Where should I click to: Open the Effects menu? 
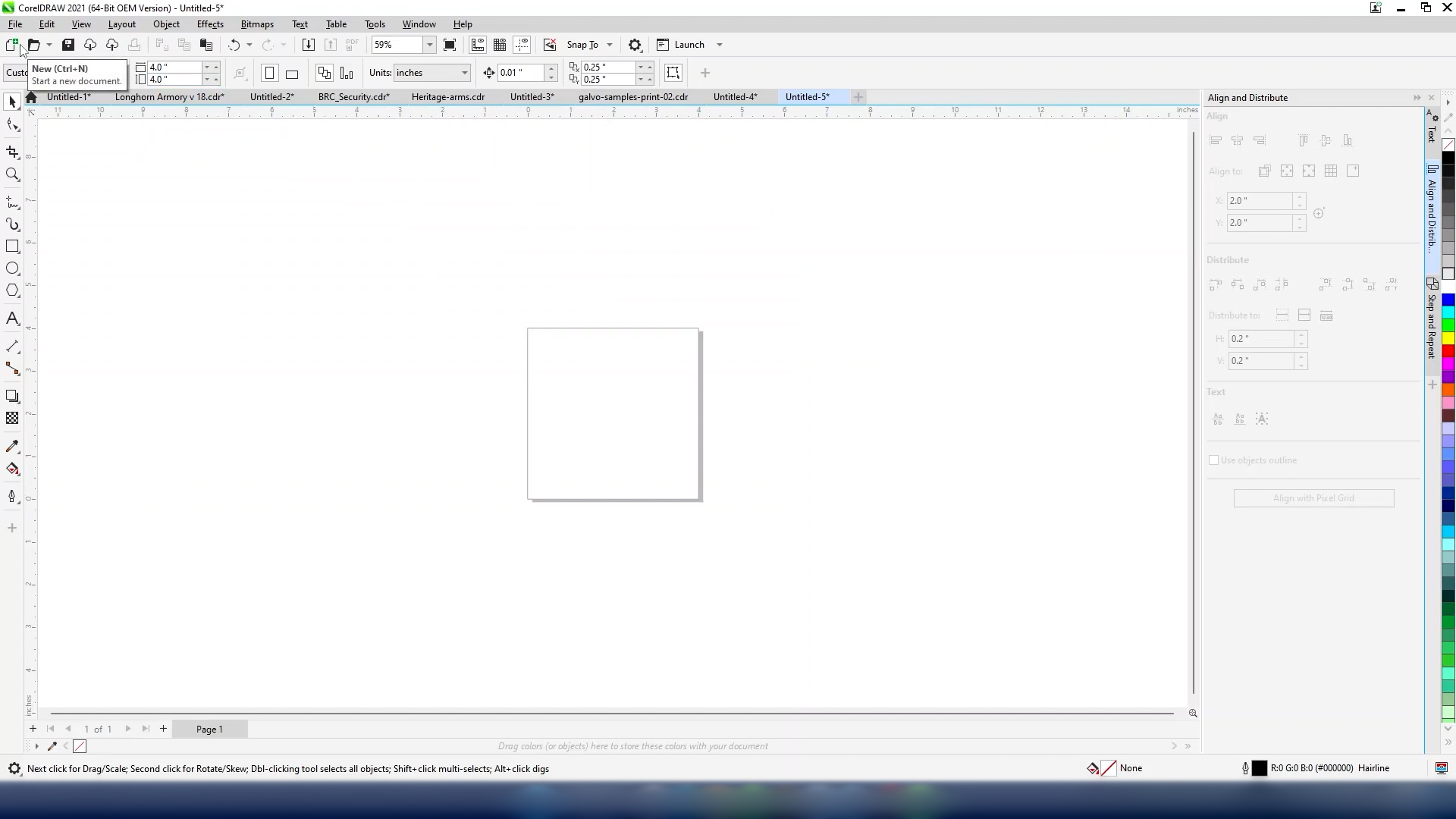[x=210, y=24]
